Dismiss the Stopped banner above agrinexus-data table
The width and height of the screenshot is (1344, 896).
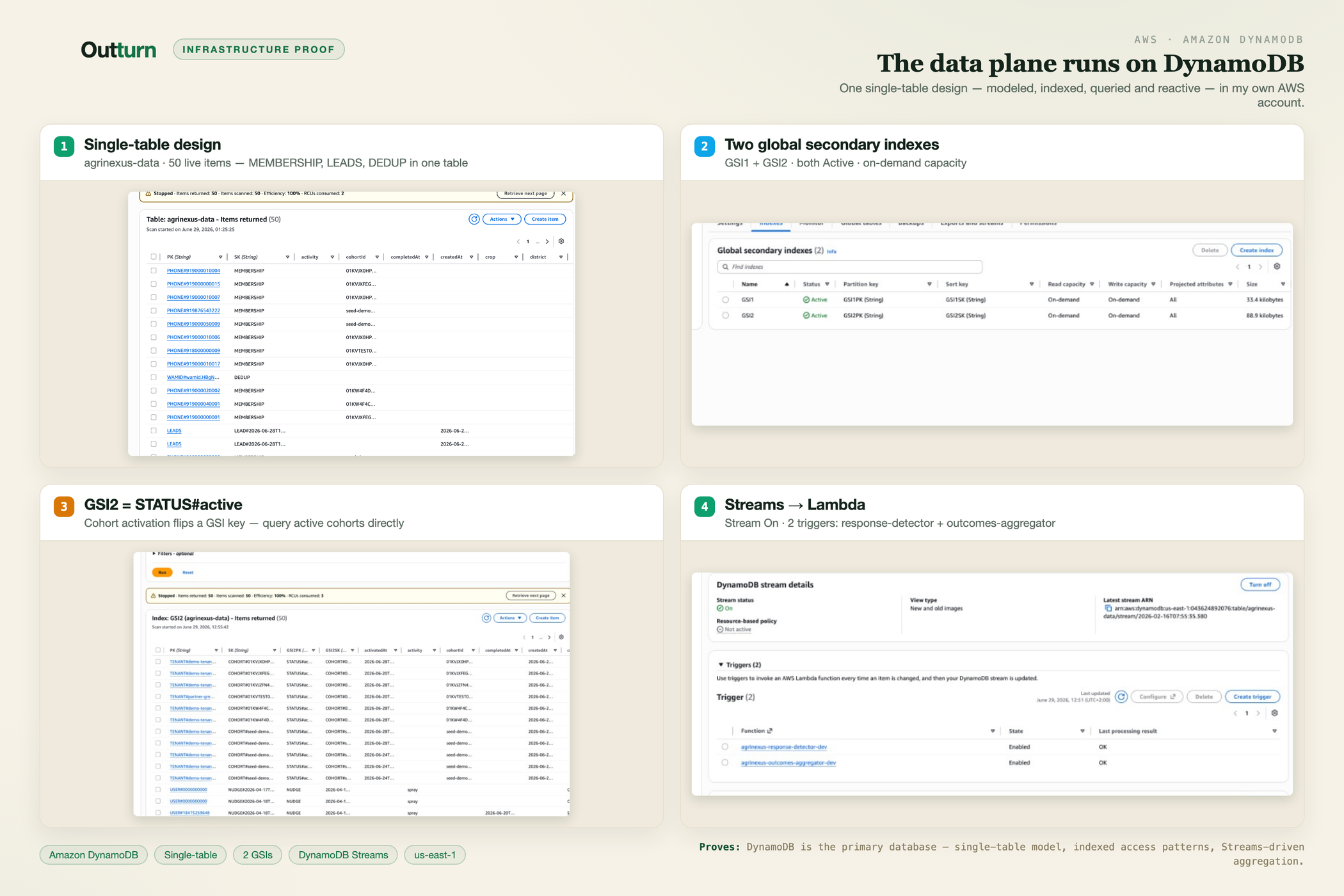tap(563, 193)
